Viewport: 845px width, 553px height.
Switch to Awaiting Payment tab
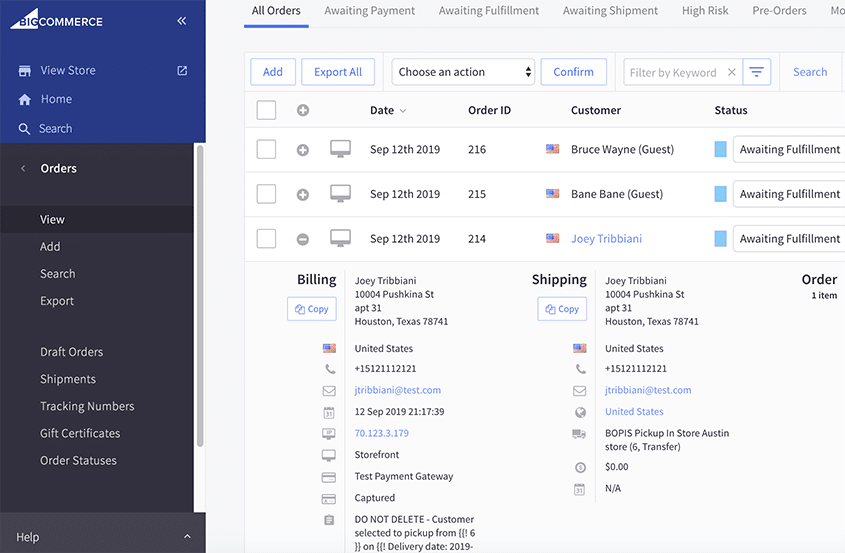pyautogui.click(x=369, y=11)
